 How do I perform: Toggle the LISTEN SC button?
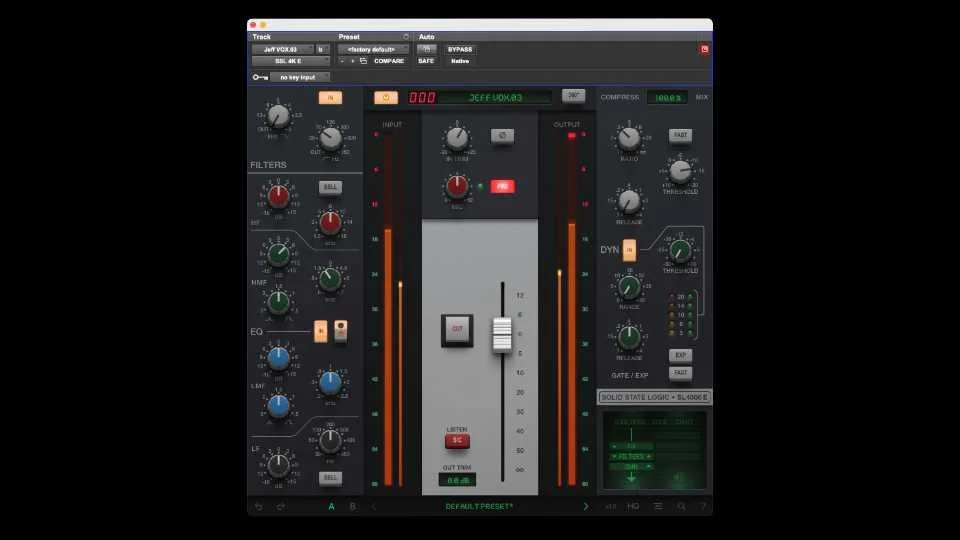point(457,440)
